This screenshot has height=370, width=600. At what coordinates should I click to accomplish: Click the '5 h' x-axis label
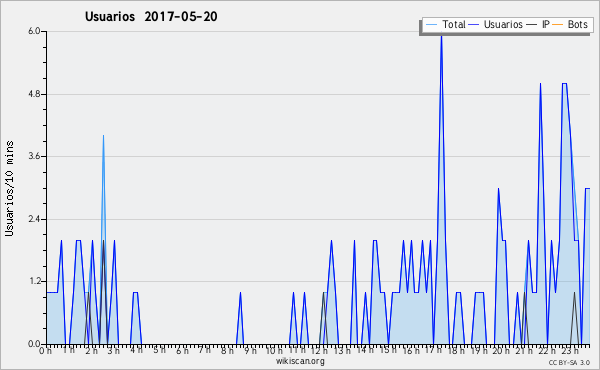(160, 350)
